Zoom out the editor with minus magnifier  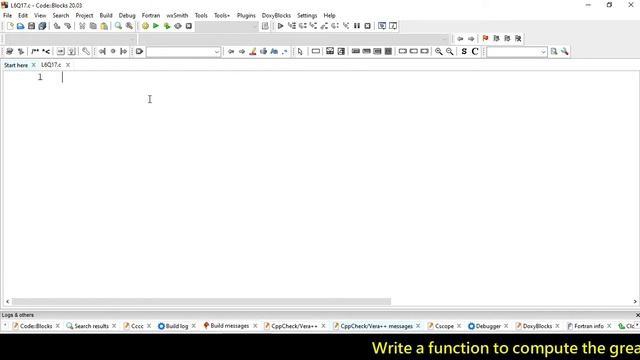coord(449,51)
